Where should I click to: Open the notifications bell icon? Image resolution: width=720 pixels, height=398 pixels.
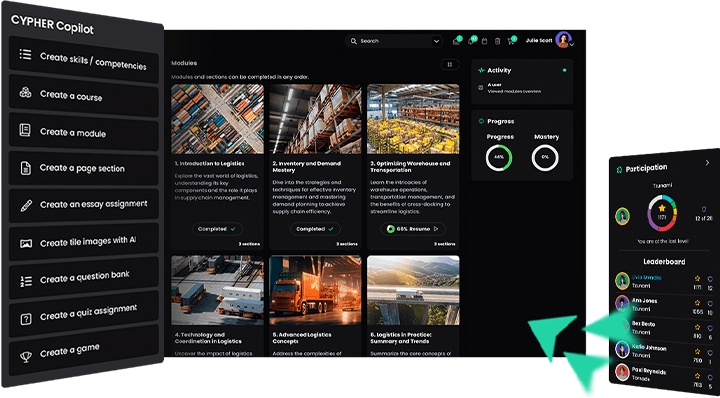[471, 41]
